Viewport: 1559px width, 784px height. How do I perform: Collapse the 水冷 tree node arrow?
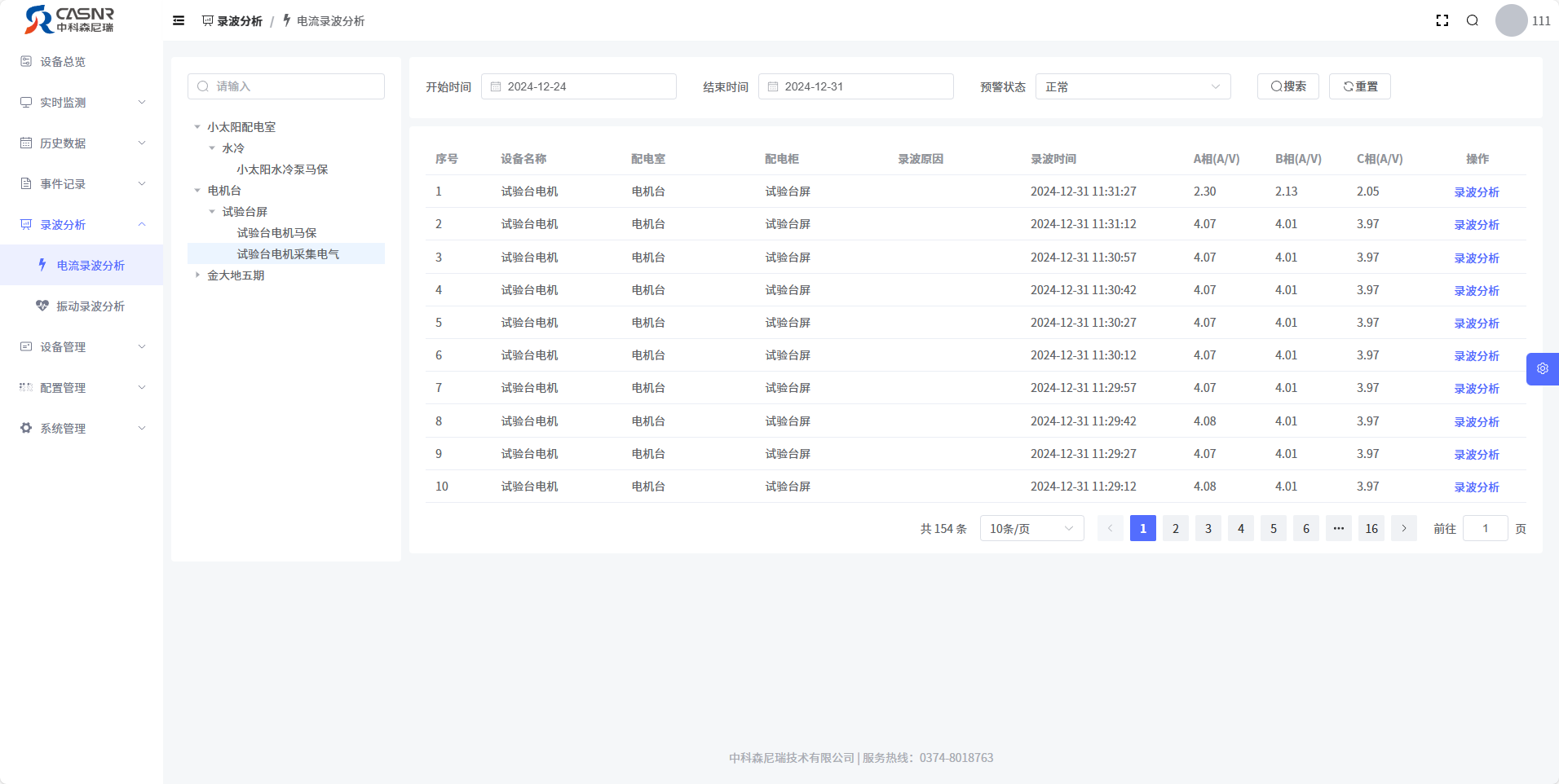212,148
